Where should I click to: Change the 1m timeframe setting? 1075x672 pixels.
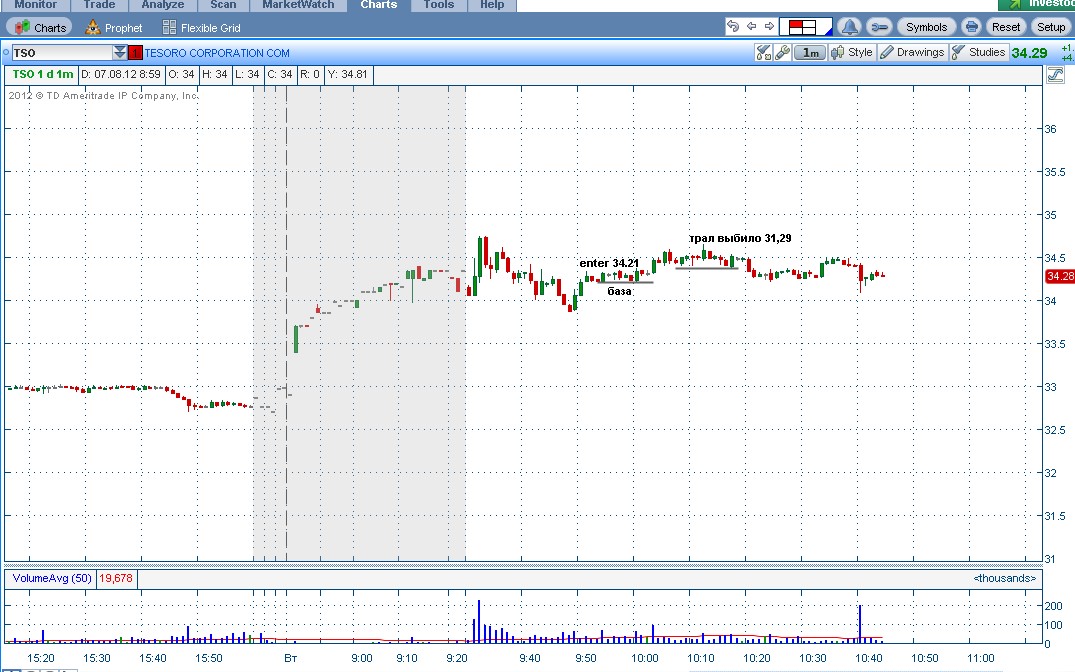[810, 53]
